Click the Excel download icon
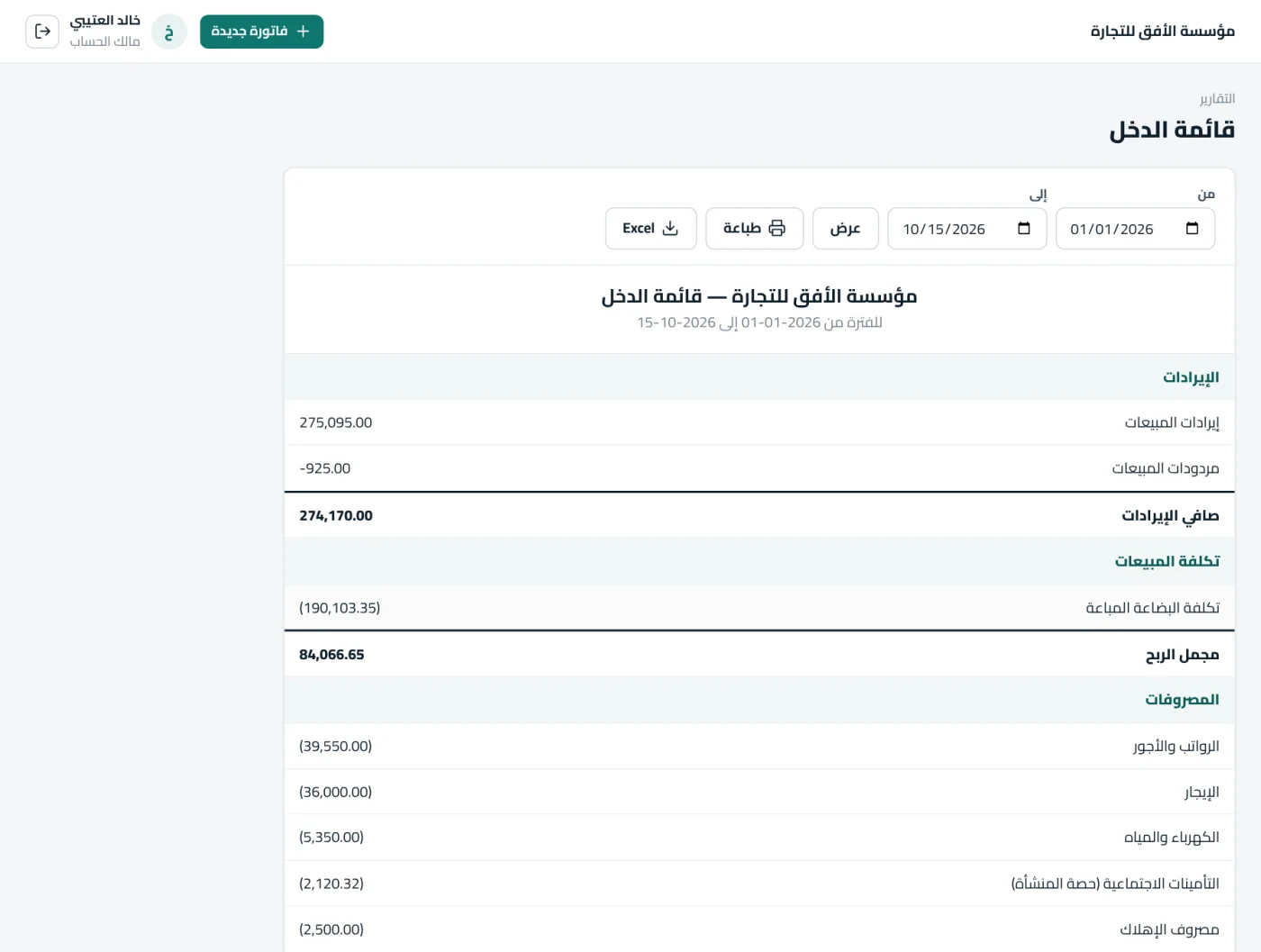The image size is (1261, 952). (x=670, y=229)
